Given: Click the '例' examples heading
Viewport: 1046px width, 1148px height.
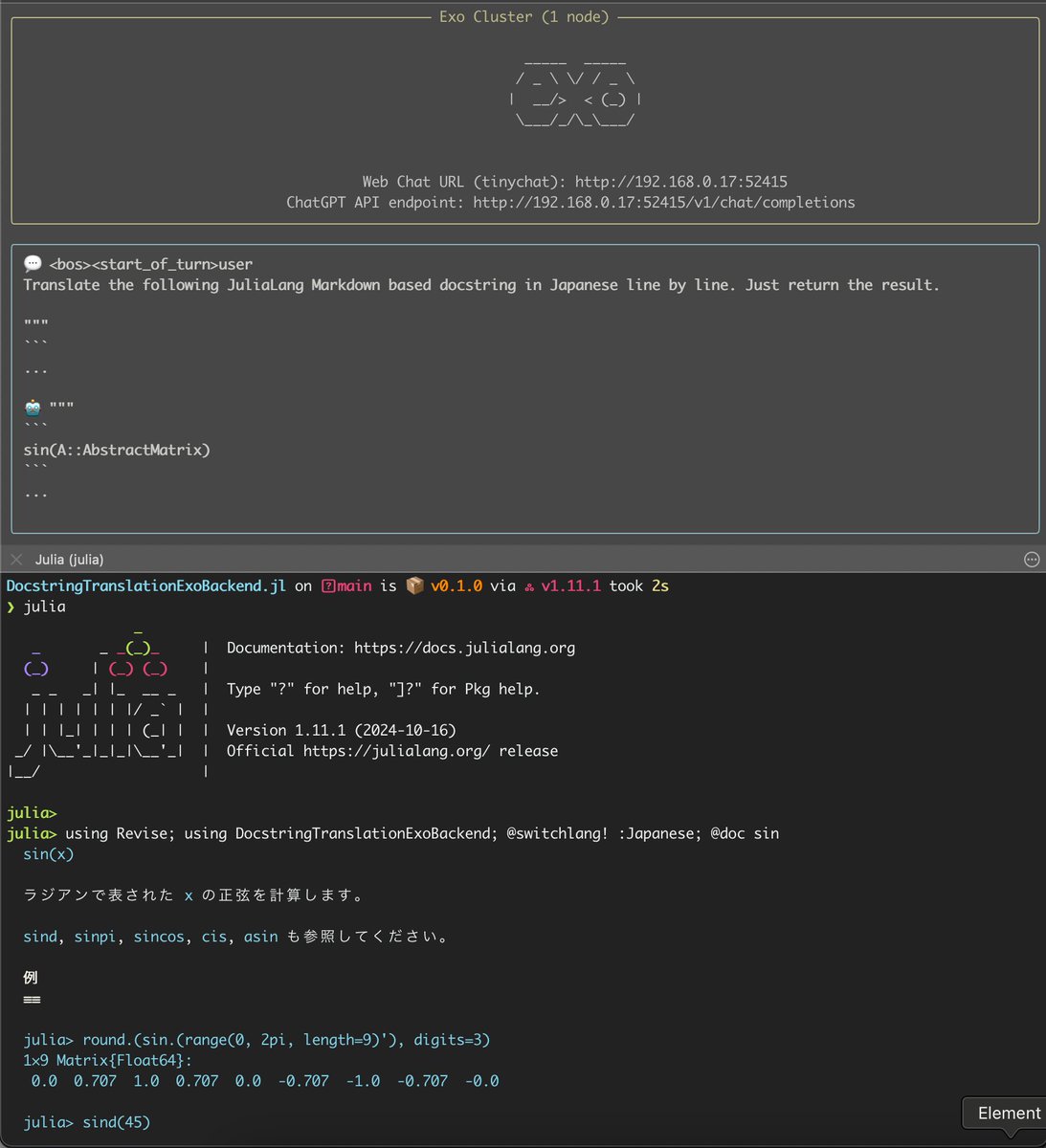Looking at the screenshot, I should coord(31,978).
